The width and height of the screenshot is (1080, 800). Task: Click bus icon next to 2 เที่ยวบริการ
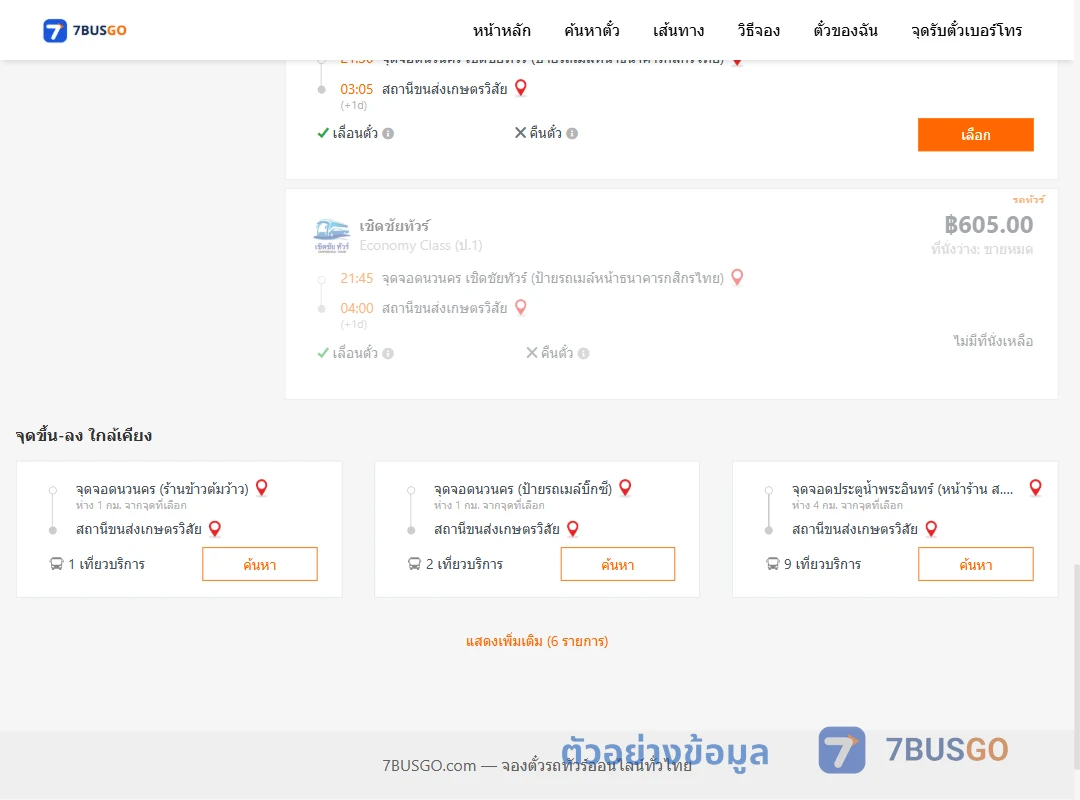[414, 564]
